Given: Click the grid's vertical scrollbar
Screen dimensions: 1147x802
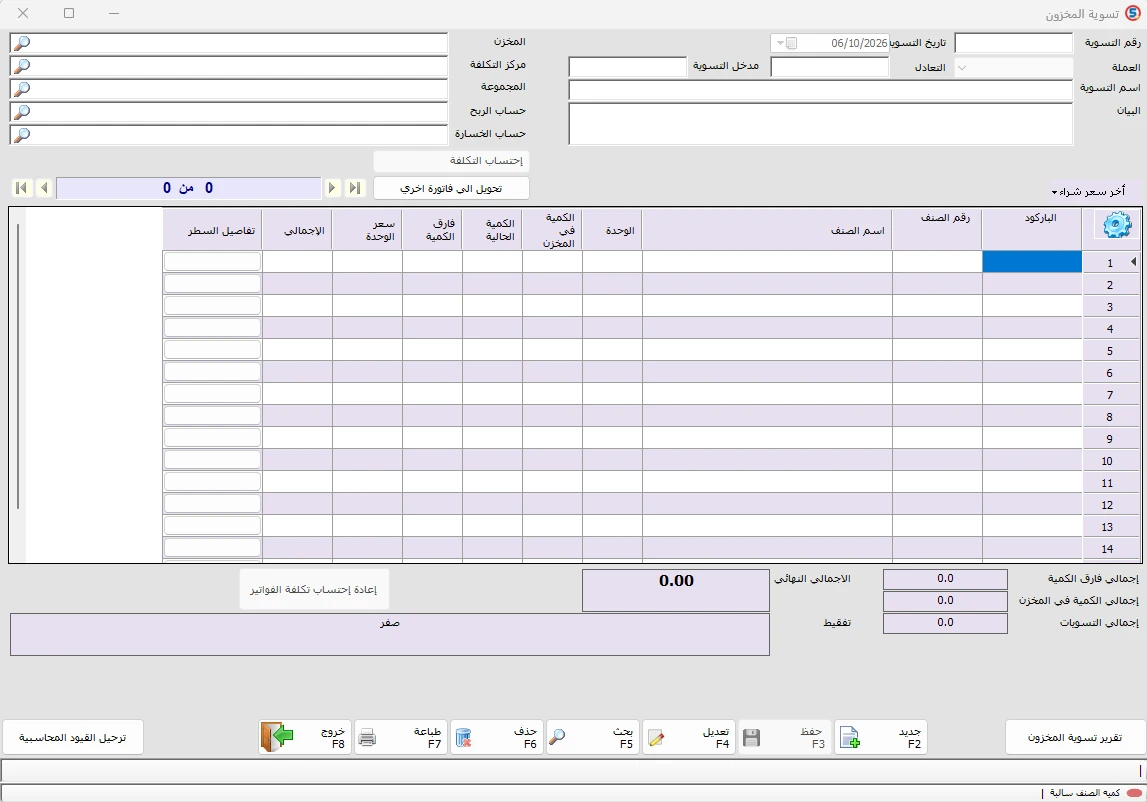Looking at the screenshot, I should pos(18,366).
